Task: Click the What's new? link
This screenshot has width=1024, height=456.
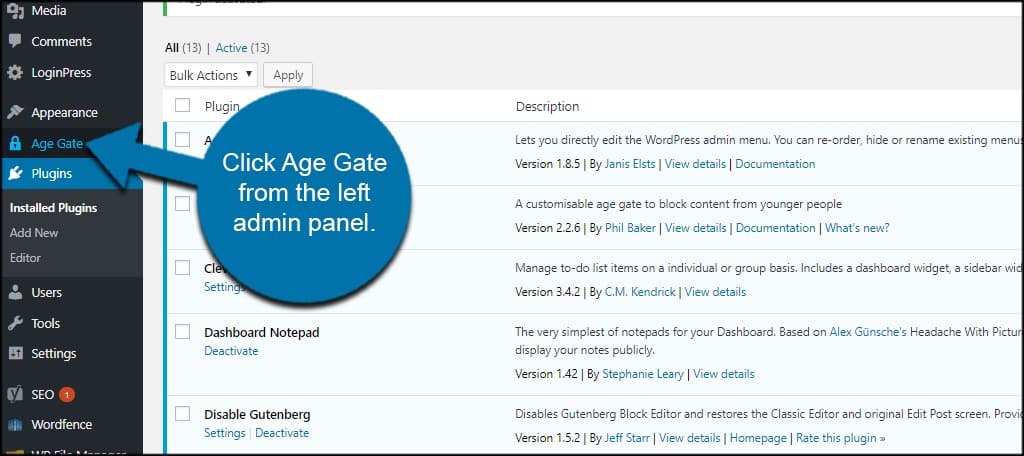Action: (857, 228)
